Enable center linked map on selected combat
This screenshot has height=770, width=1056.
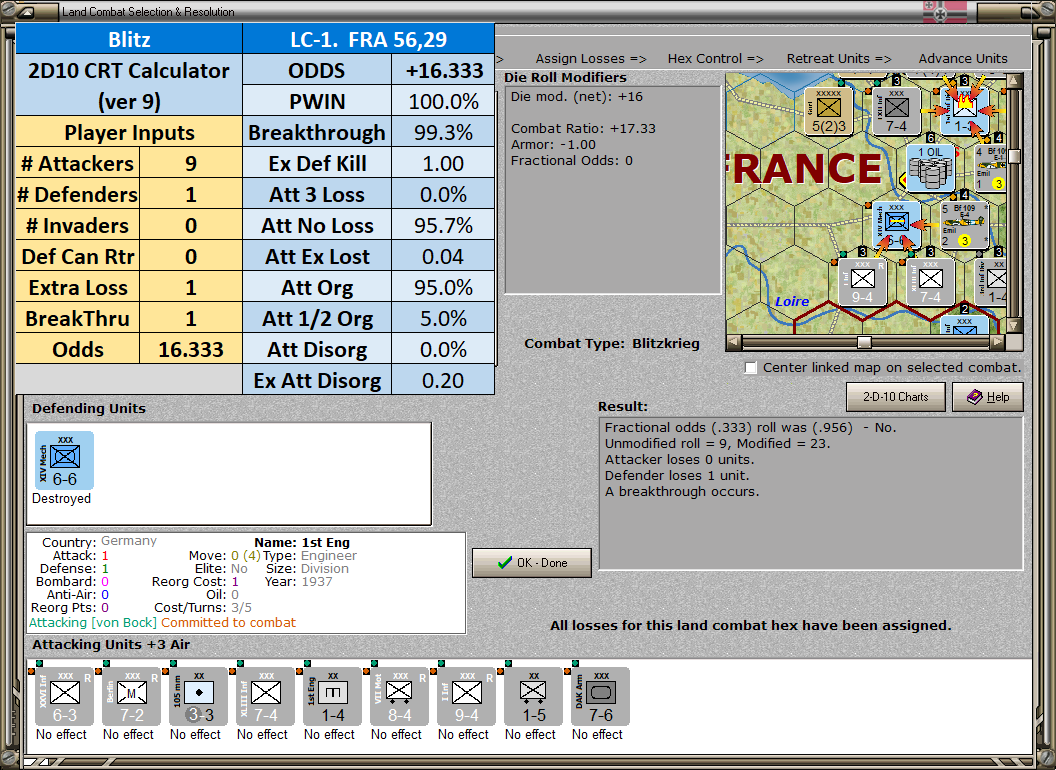(751, 368)
